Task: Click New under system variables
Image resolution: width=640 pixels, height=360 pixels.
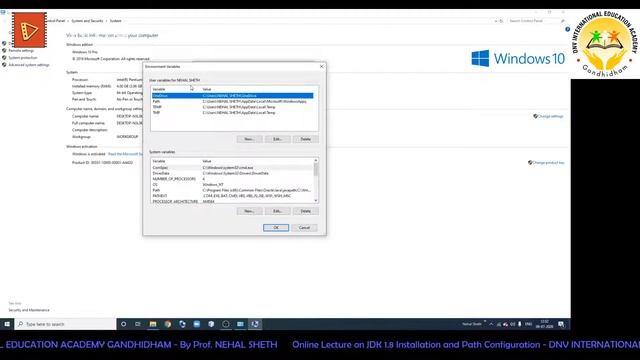Action: pyautogui.click(x=249, y=211)
